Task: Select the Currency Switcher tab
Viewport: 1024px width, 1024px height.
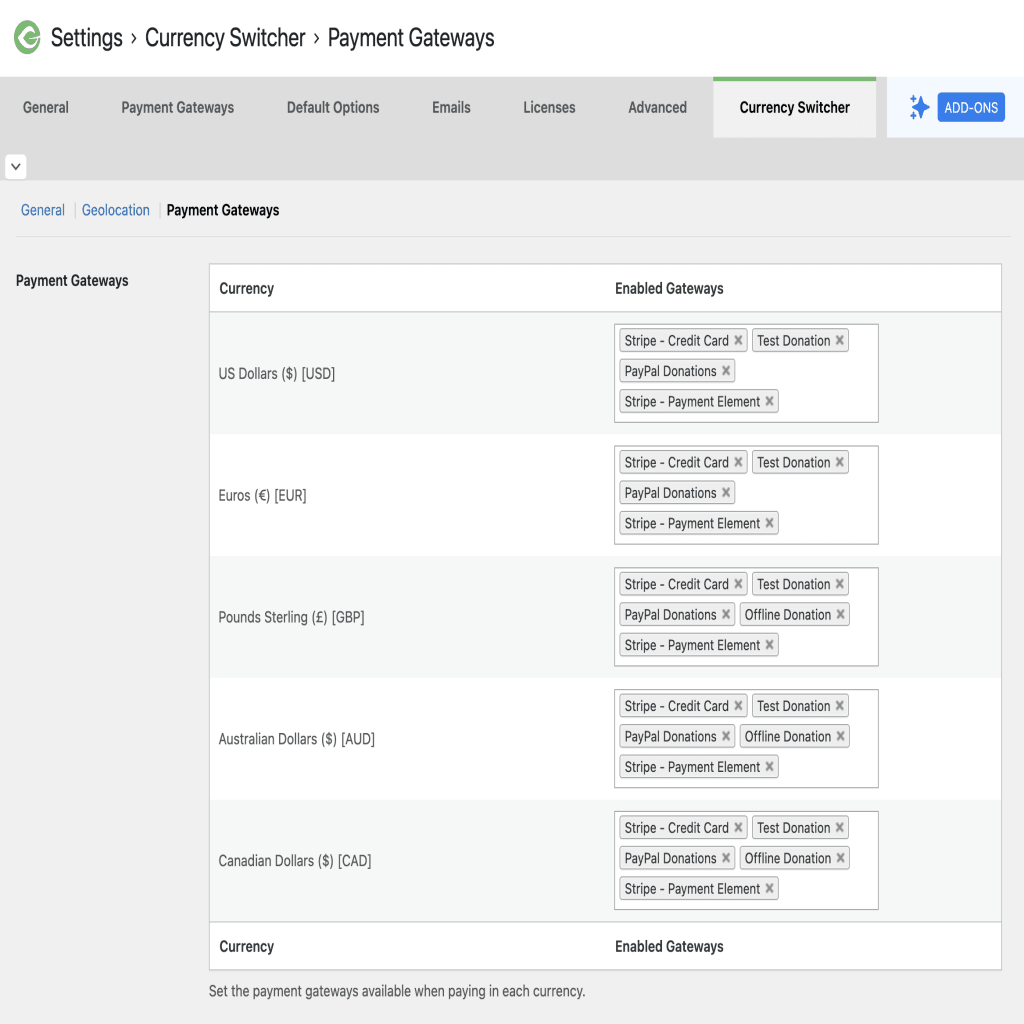Action: (795, 107)
